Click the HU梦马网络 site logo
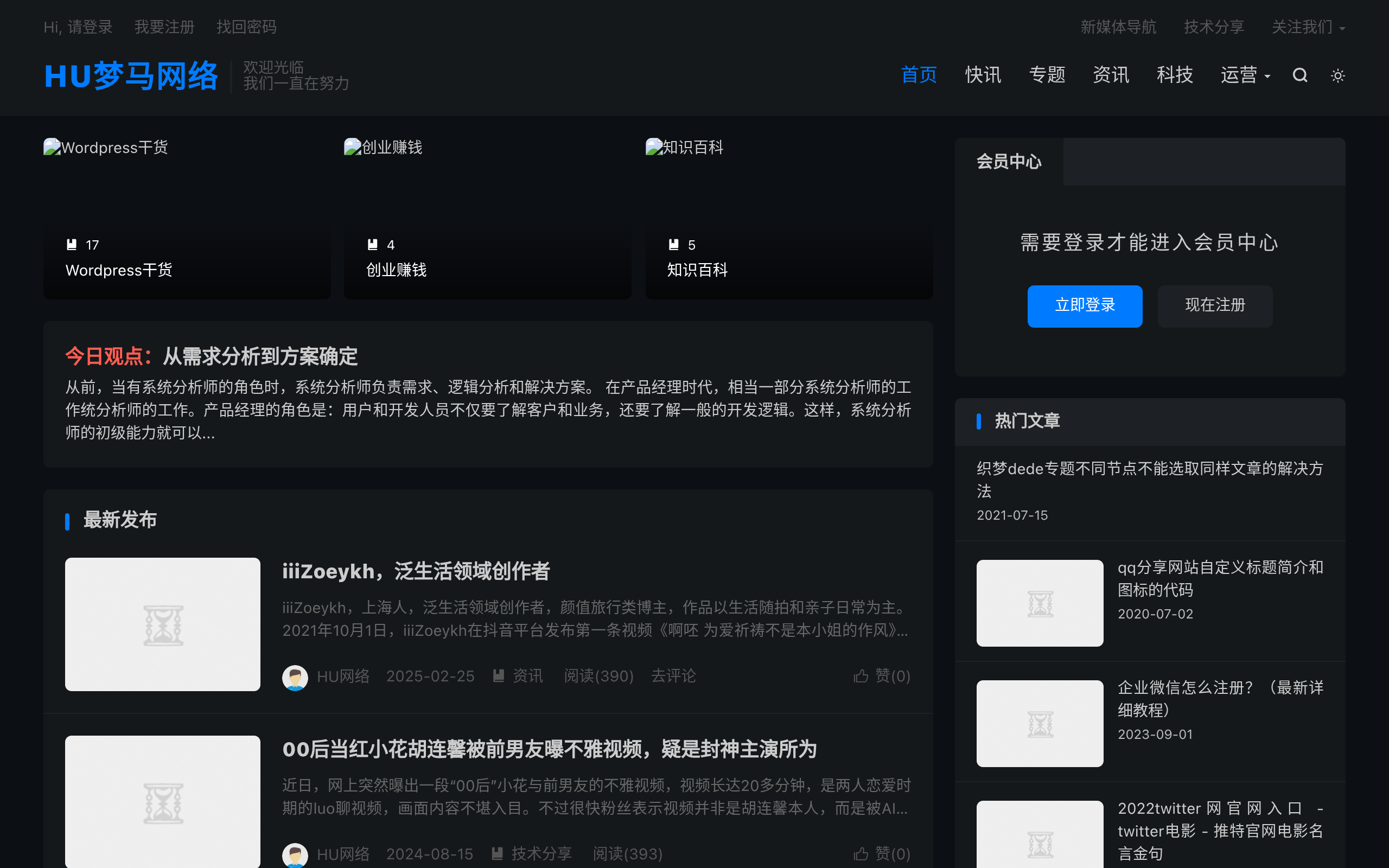1389x868 pixels. click(x=131, y=76)
